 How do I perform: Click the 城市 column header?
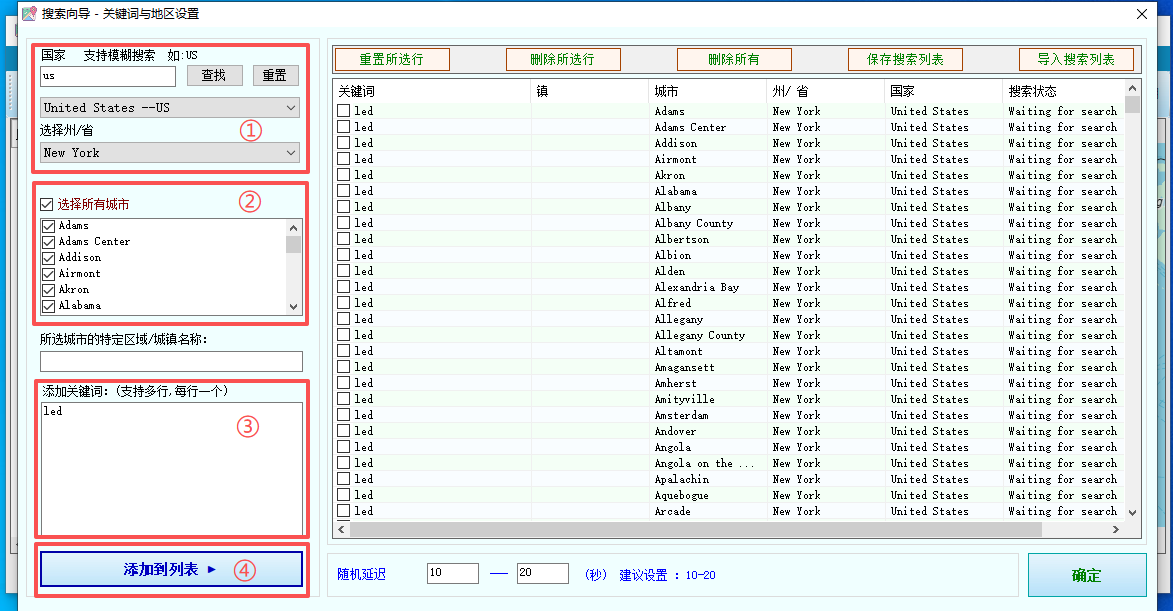click(706, 91)
